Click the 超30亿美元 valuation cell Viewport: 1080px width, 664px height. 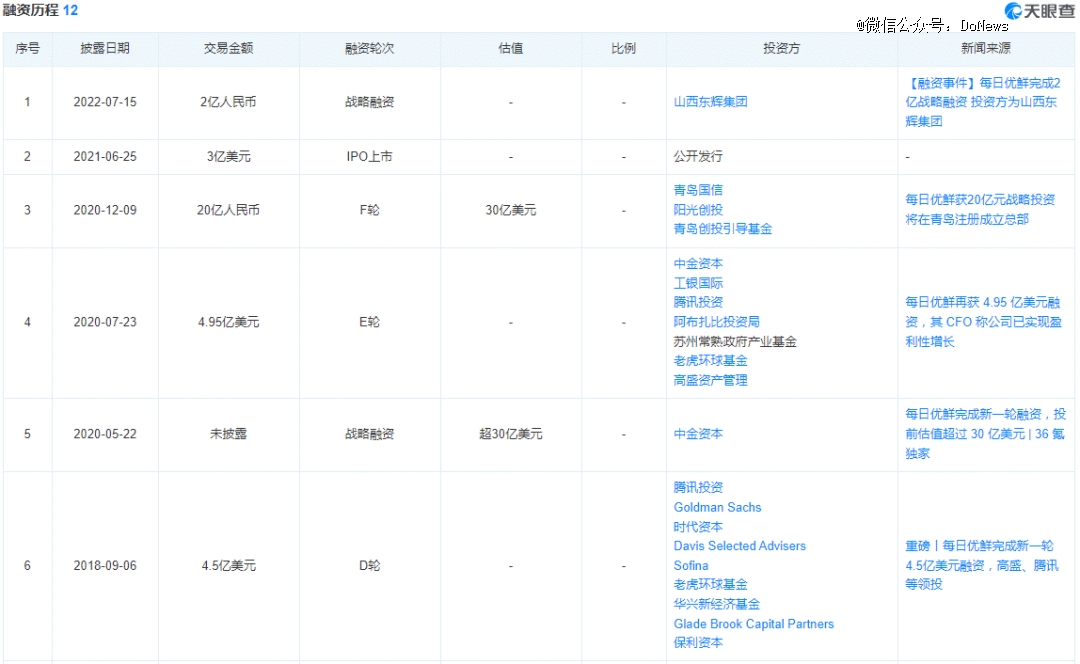510,434
